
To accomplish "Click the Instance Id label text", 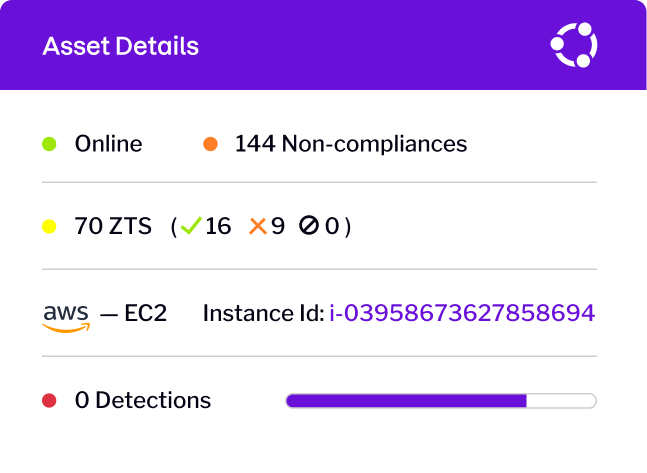I will tap(263, 313).
